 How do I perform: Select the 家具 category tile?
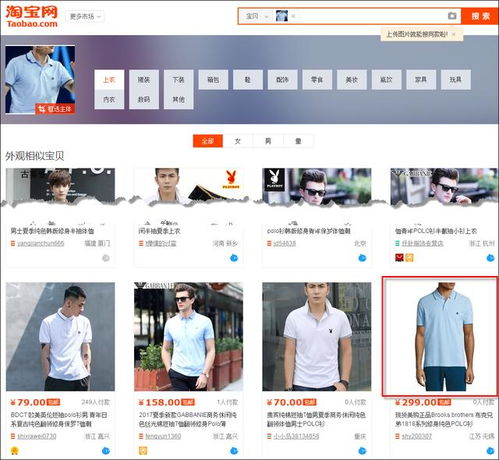point(421,80)
